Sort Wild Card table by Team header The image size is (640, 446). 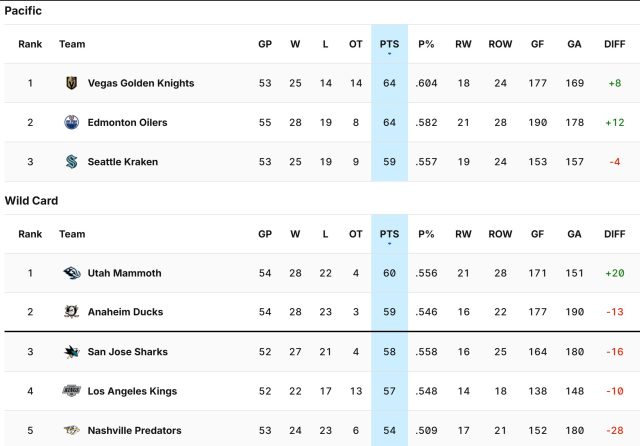tap(72, 234)
